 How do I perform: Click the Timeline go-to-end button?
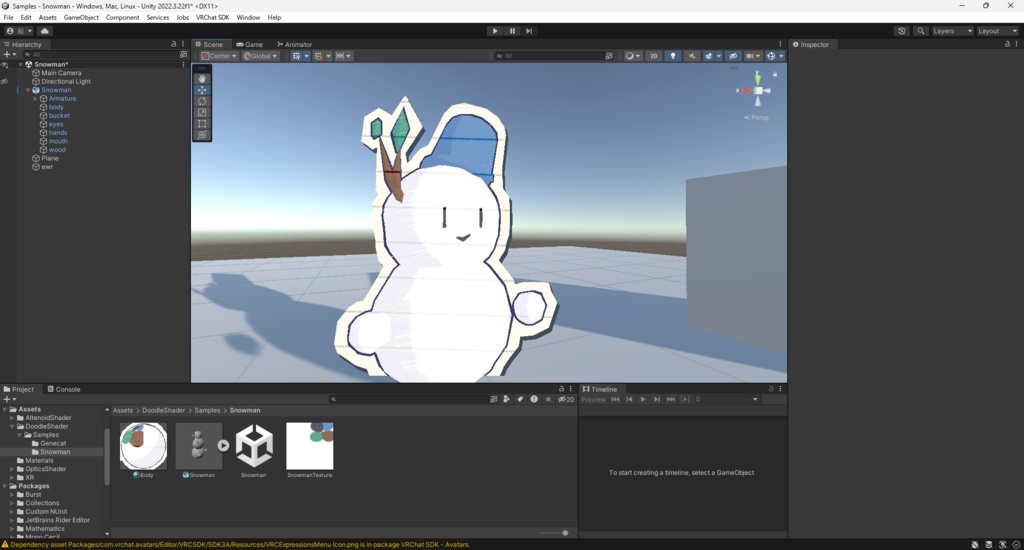(671, 399)
